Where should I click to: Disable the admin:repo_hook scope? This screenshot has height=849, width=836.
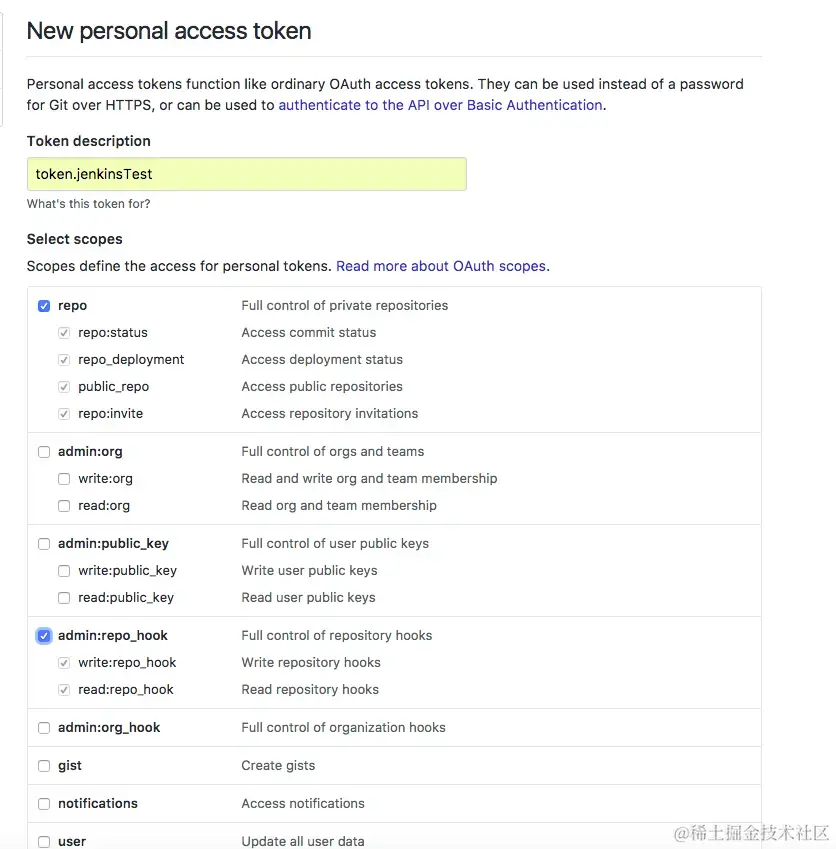[44, 635]
